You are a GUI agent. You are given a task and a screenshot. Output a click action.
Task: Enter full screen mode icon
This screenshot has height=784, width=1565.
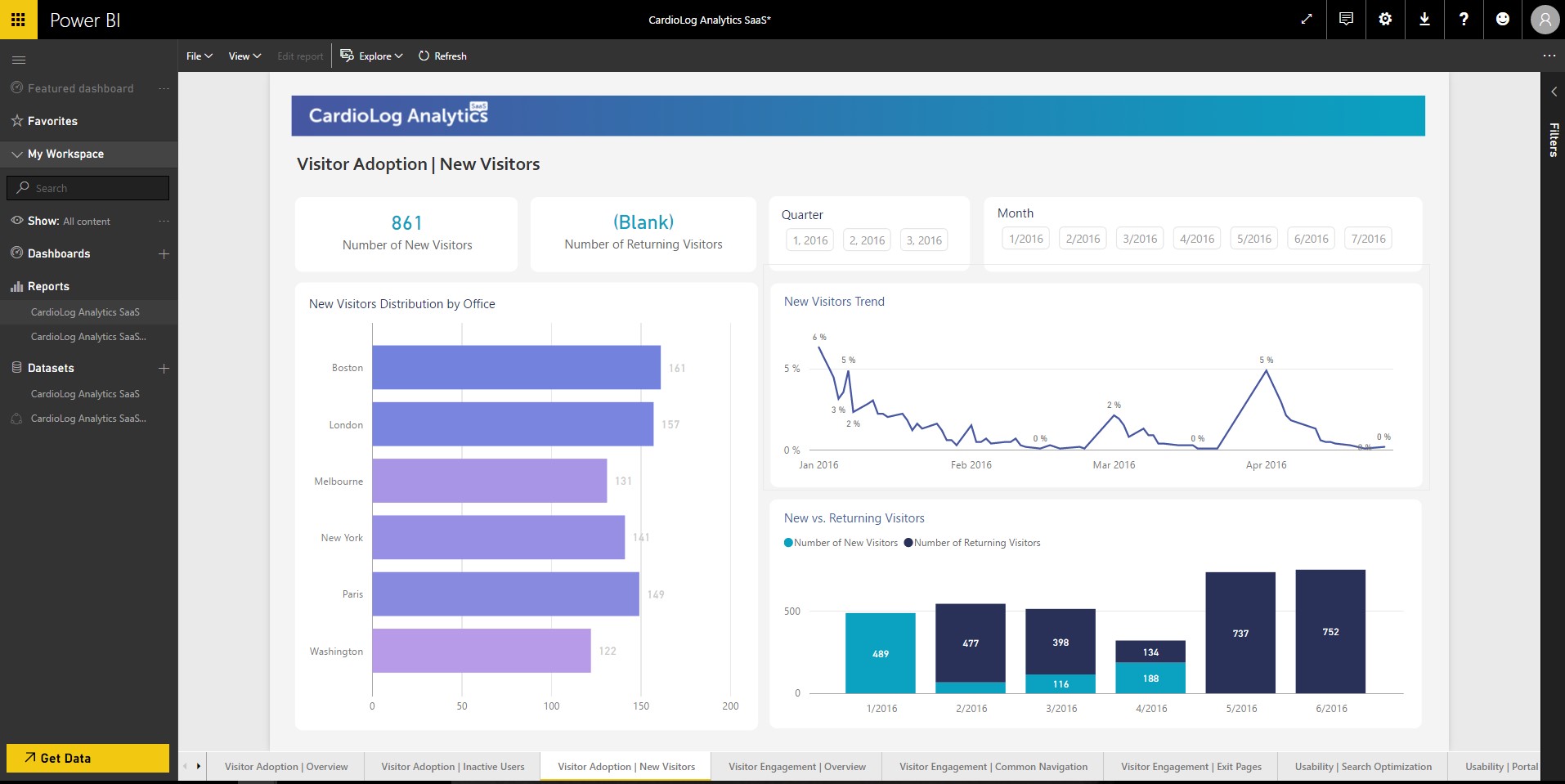1307,19
